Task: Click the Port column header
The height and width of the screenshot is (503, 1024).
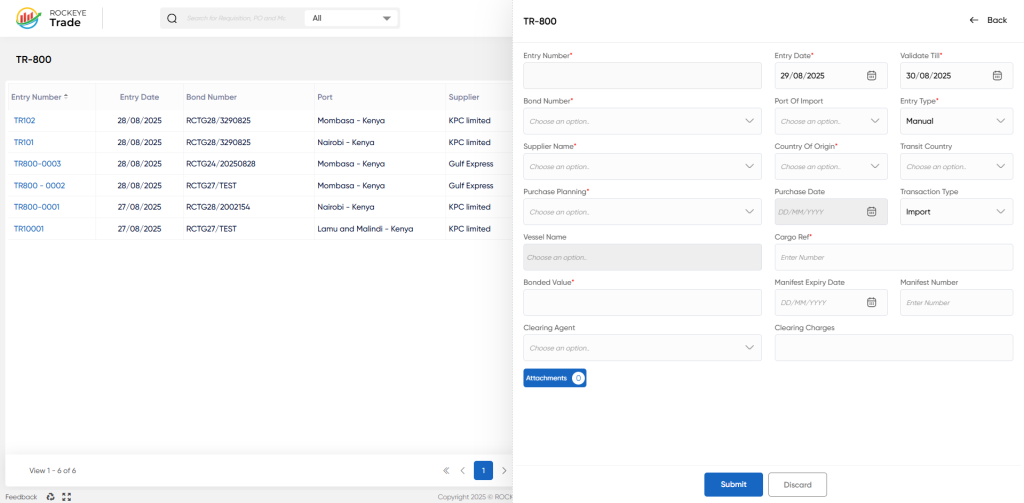Action: 325,97
